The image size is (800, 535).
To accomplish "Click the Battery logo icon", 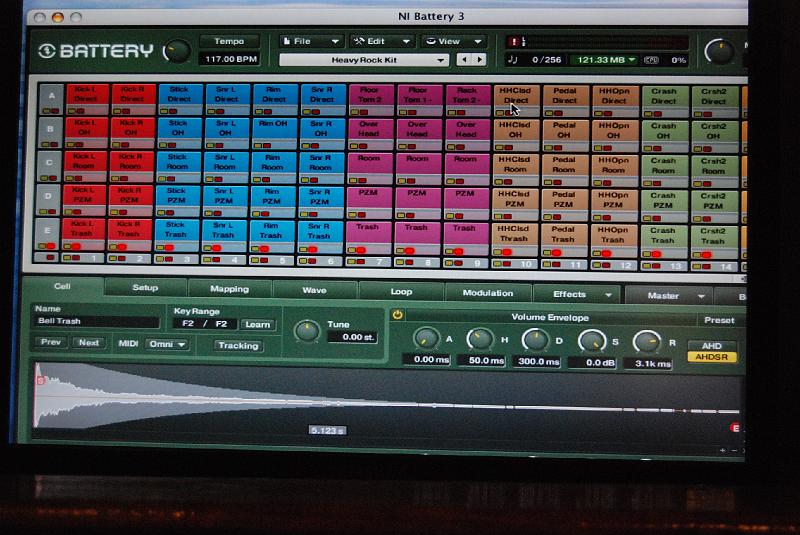I will 46,52.
